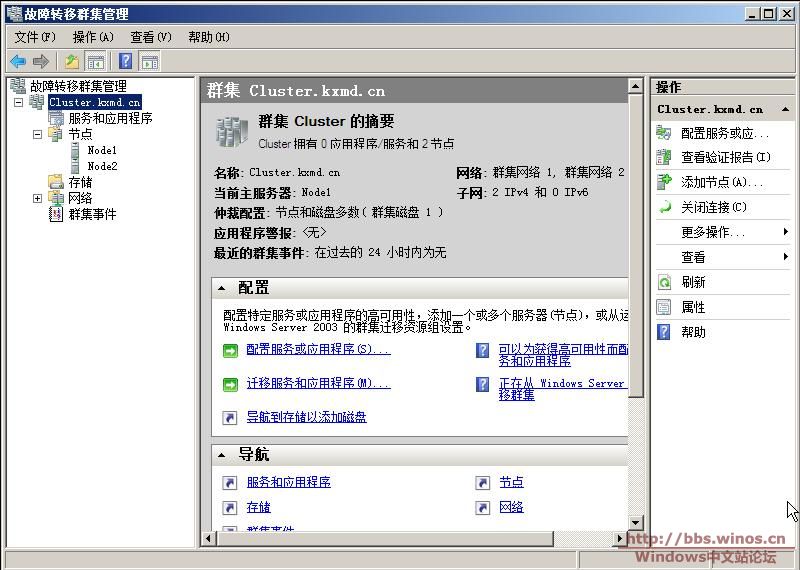Click the 节点 folder icon in tree
This screenshot has height=570, width=800.
(x=56, y=134)
